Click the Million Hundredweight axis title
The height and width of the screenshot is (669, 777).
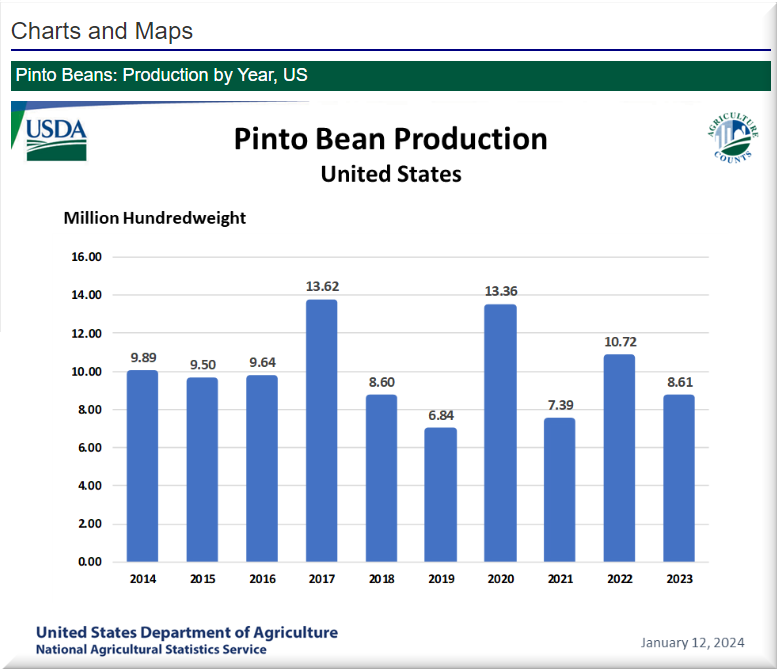pyautogui.click(x=154, y=217)
